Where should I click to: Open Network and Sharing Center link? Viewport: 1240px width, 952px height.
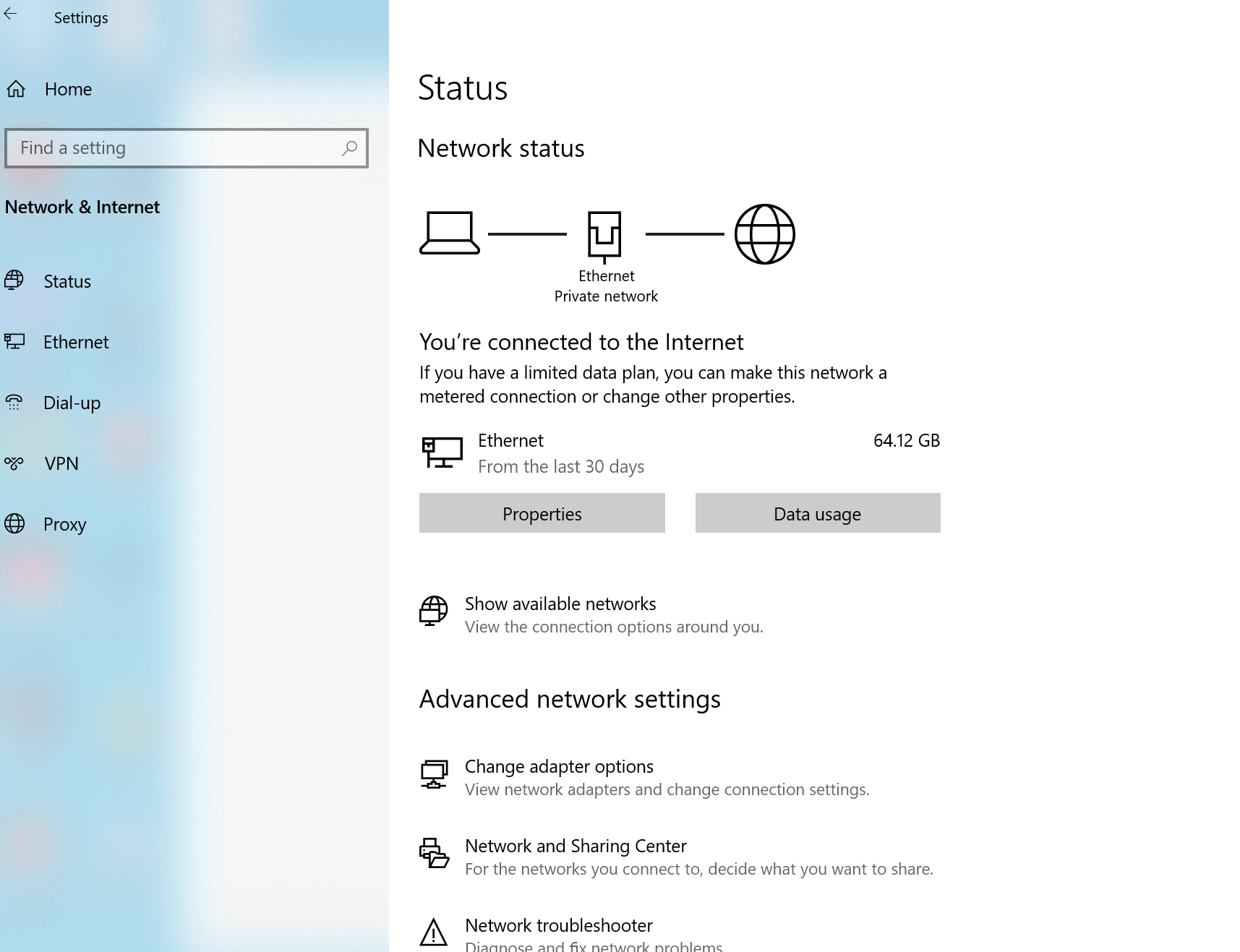tap(576, 846)
